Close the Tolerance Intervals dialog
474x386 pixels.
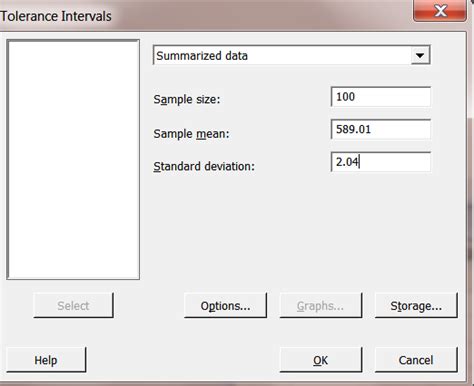point(440,11)
